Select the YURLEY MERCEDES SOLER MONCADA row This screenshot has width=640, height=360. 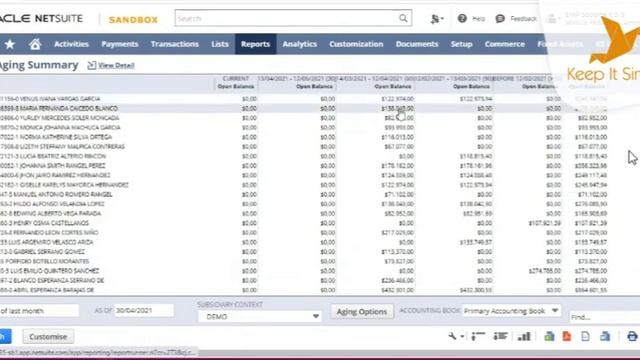point(304,118)
